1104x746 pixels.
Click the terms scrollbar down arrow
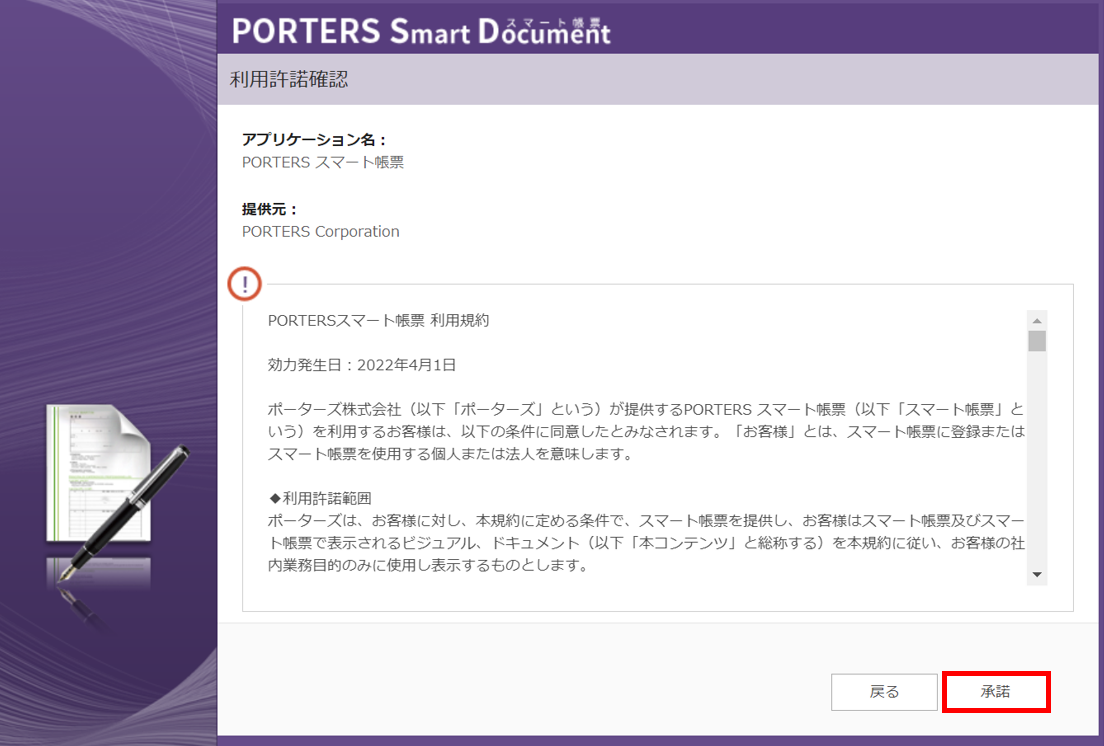(1036, 574)
